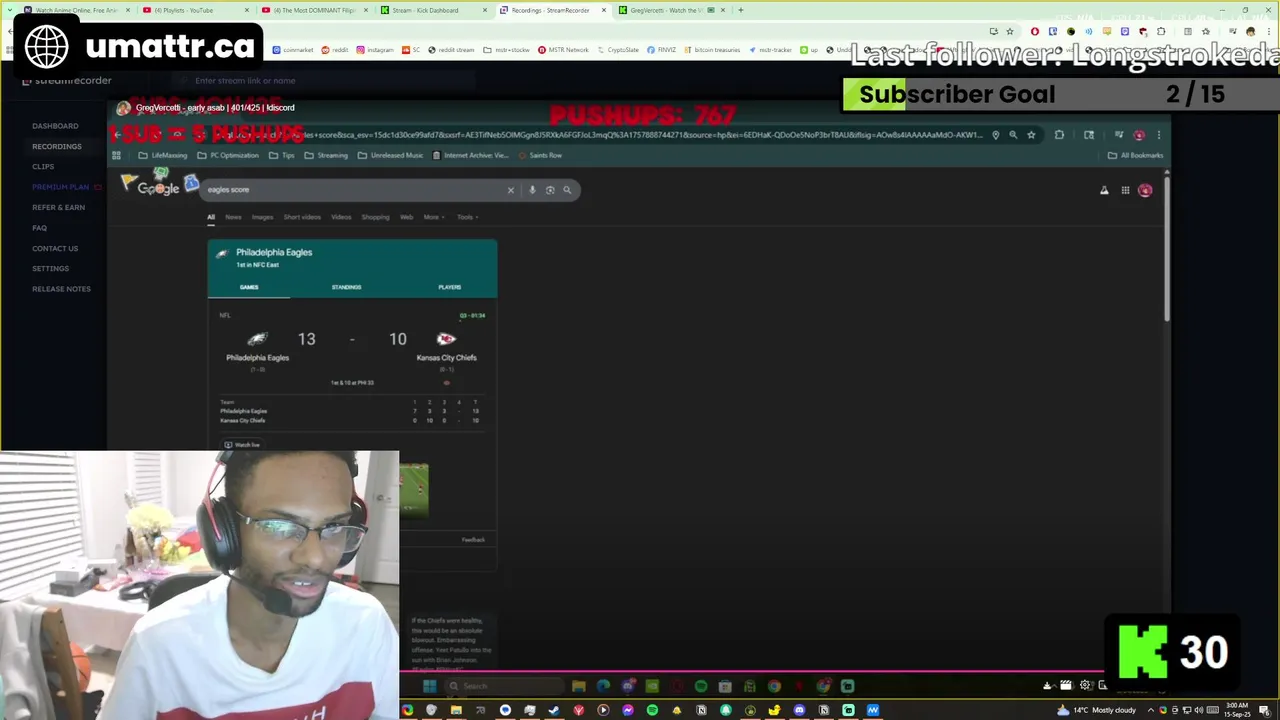Switch Google results to Shopping tab
The image size is (1280, 720).
click(375, 217)
